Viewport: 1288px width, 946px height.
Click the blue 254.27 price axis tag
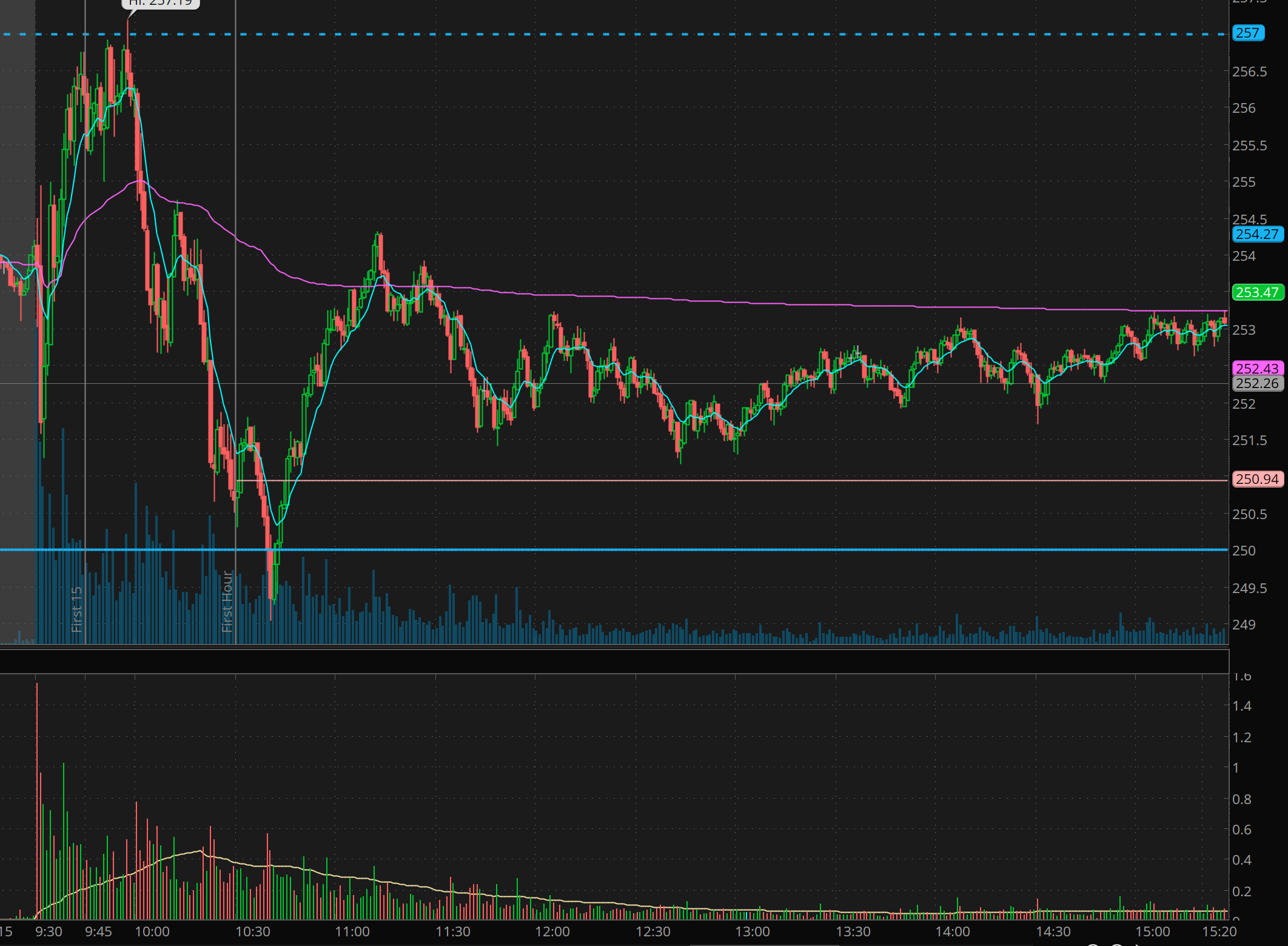[x=1257, y=234]
